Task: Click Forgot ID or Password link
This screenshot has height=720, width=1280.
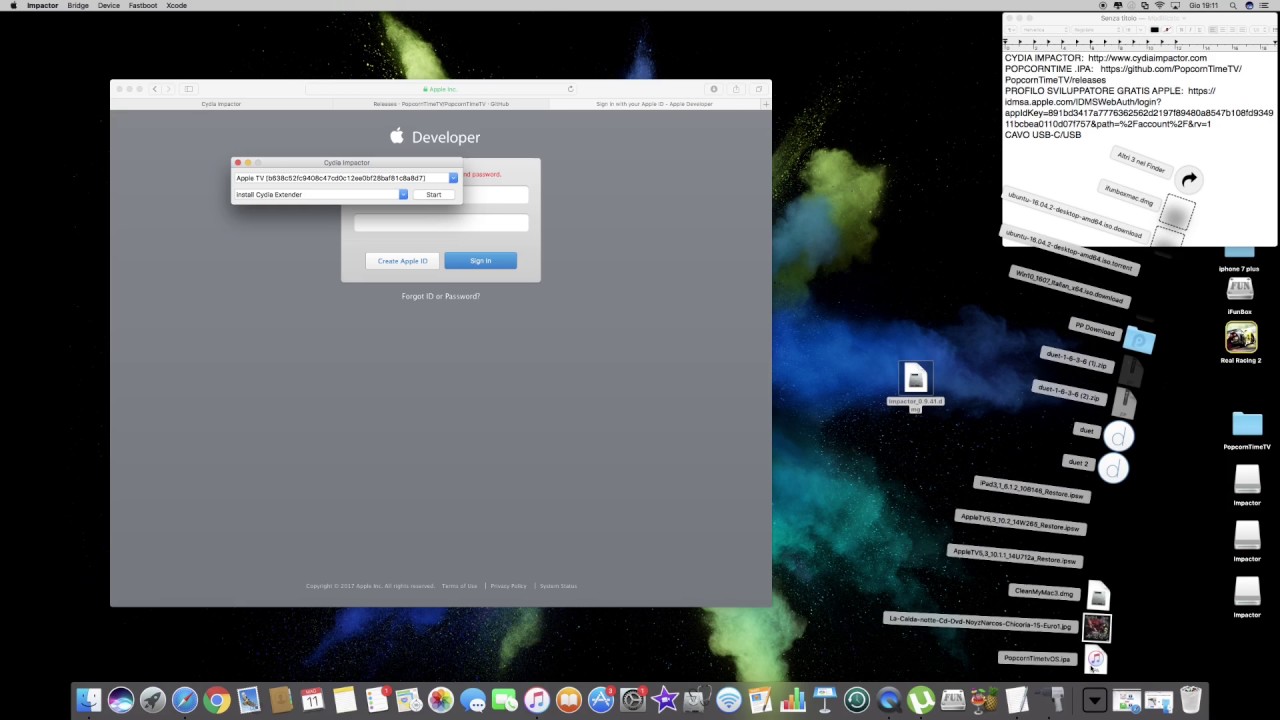Action: click(x=441, y=296)
